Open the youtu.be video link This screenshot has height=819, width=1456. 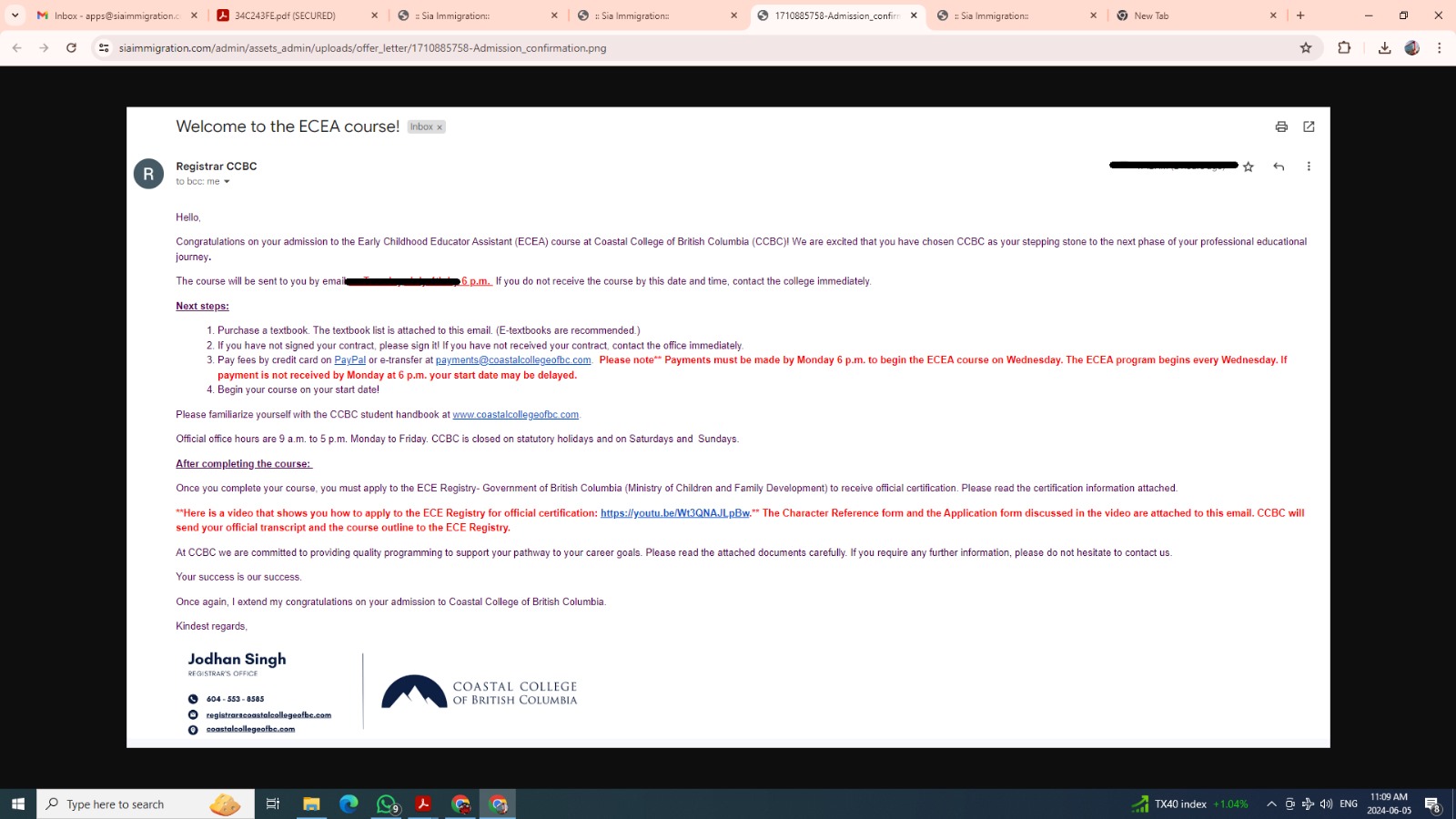tap(674, 513)
